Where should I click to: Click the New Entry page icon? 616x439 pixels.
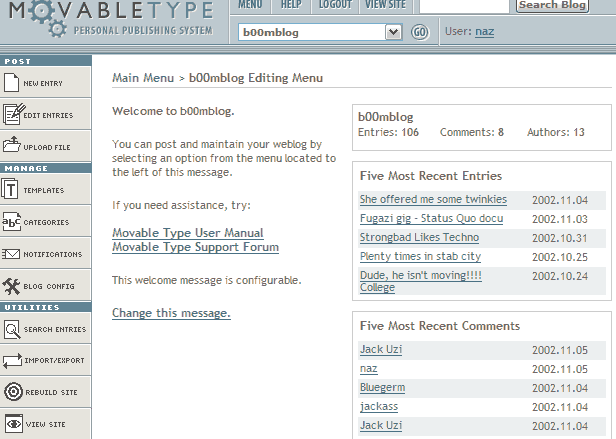pyautogui.click(x=11, y=83)
